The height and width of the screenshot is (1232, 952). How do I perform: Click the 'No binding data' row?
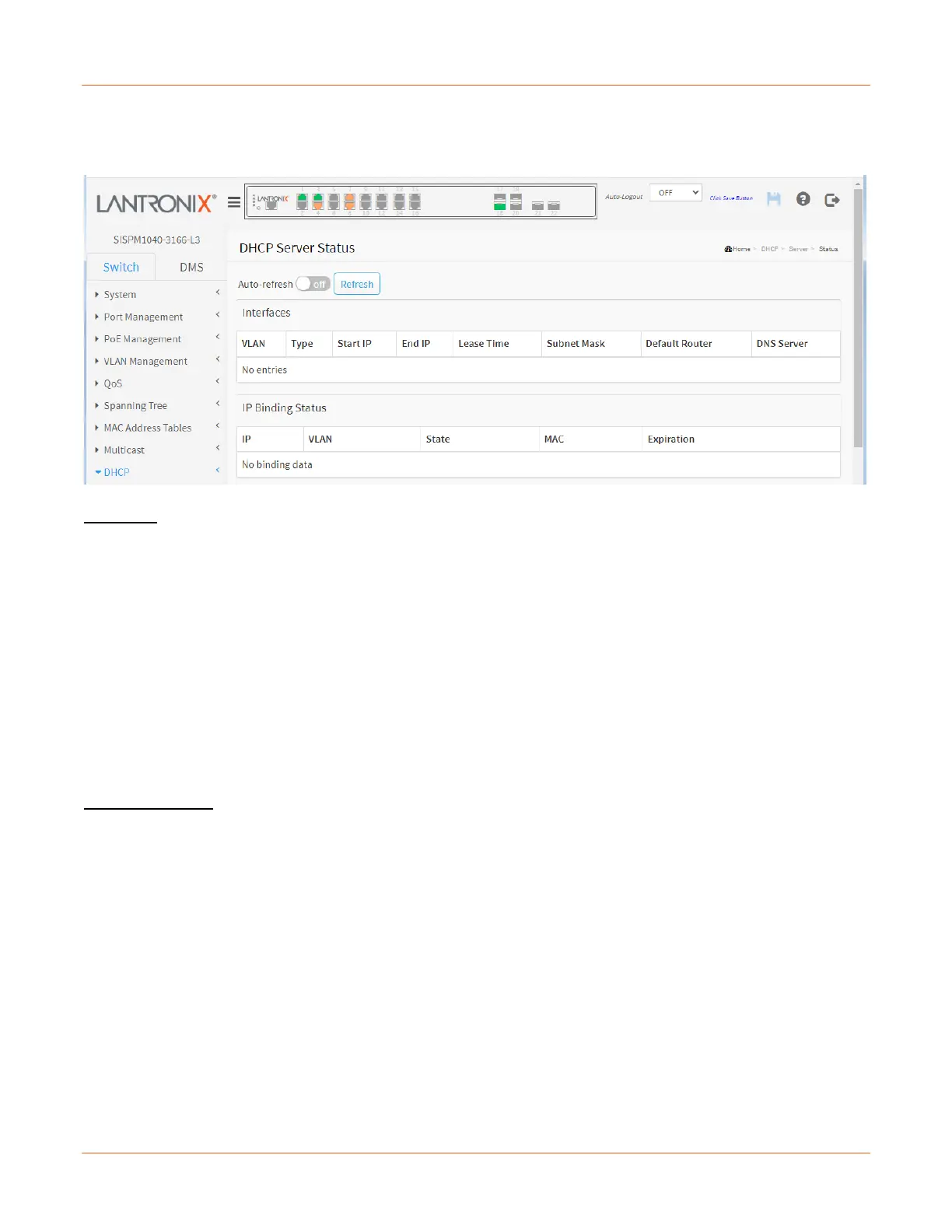point(538,465)
